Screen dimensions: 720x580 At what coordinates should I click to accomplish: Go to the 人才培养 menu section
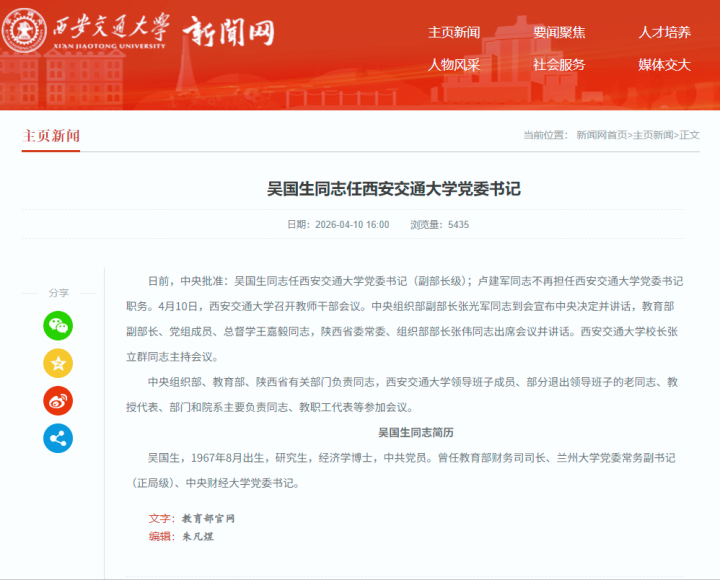pos(664,32)
